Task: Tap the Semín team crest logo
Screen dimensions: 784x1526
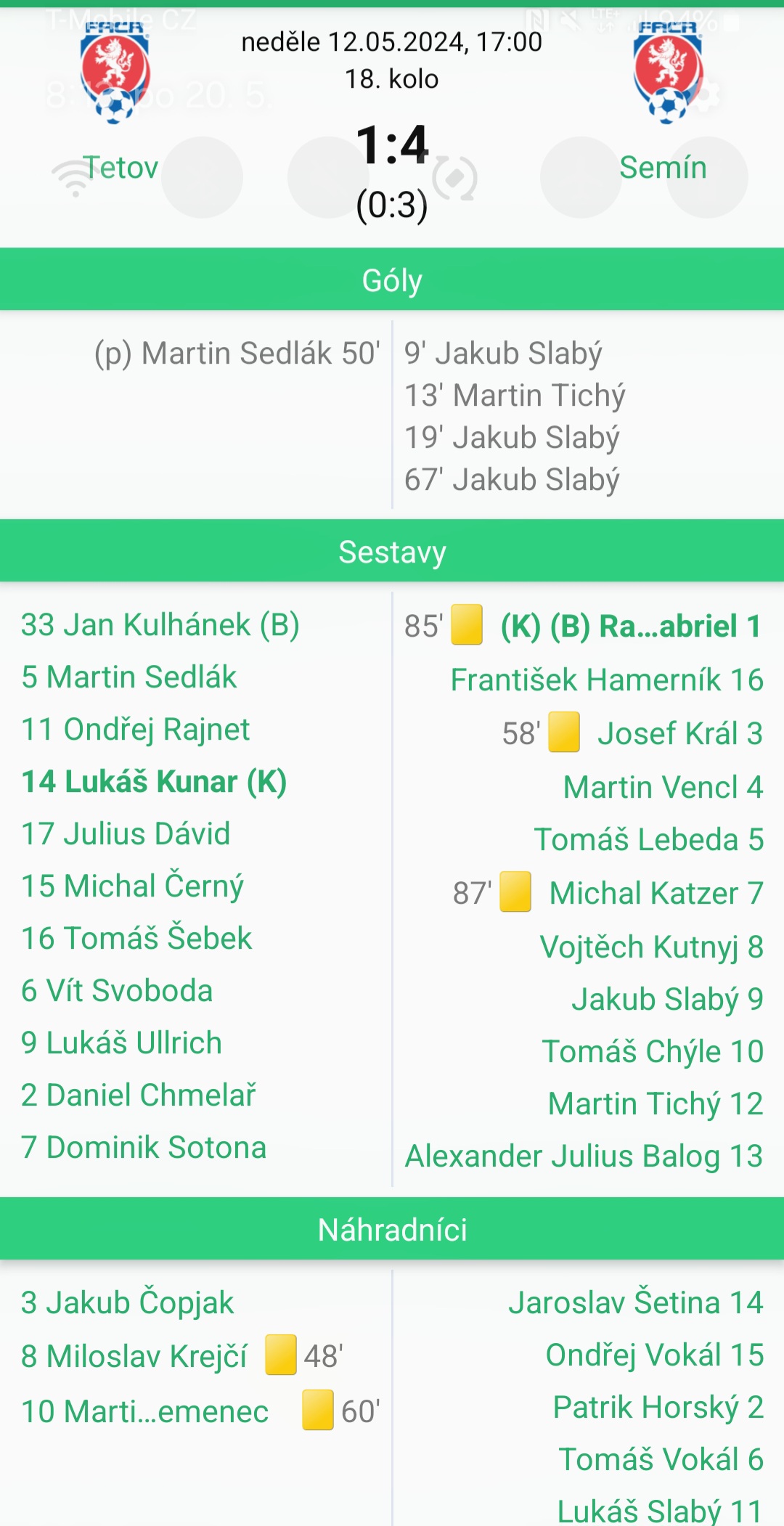Action: click(x=668, y=72)
